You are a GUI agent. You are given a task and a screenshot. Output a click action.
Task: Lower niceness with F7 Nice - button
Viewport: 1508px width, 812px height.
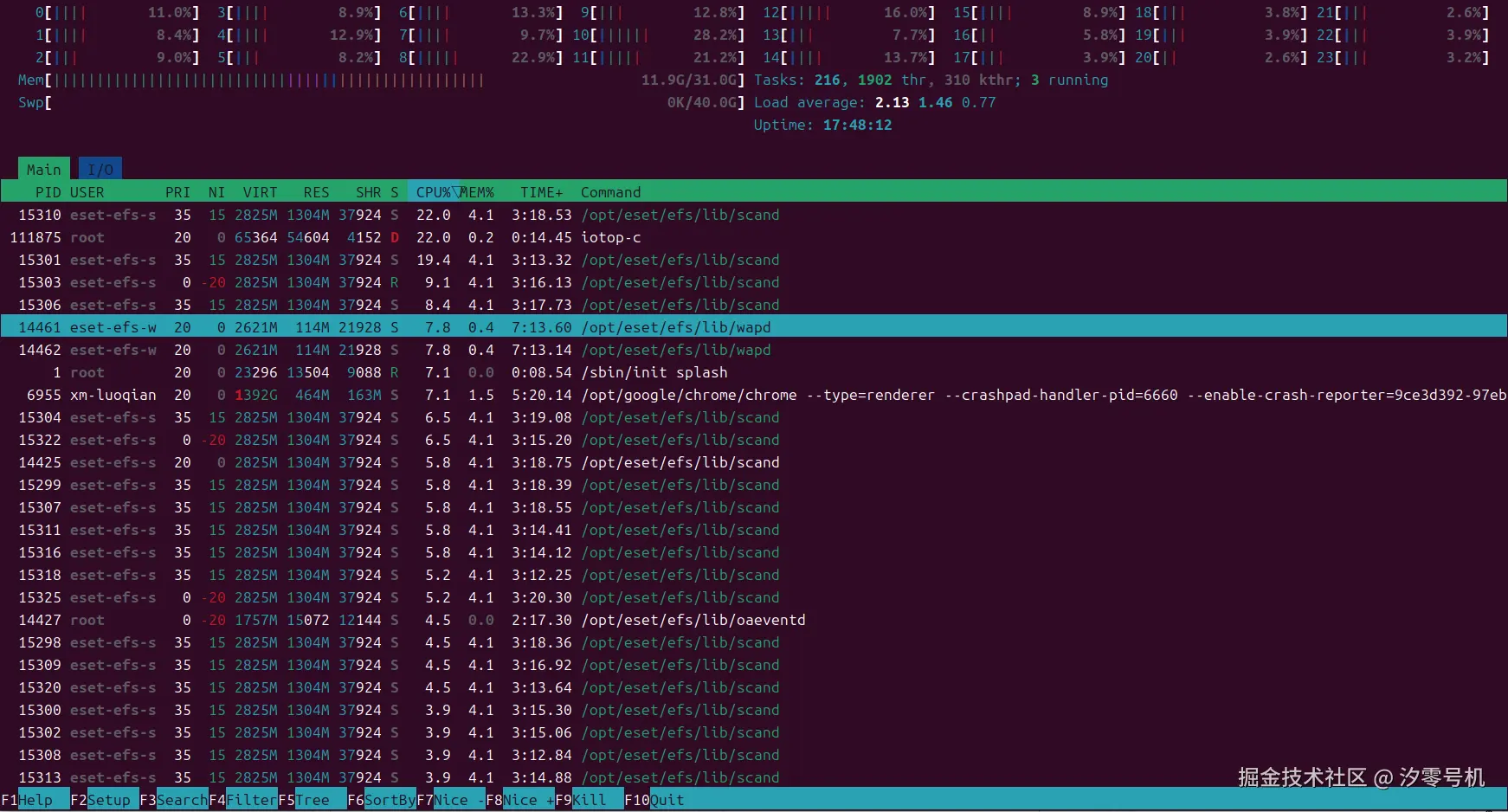click(x=450, y=800)
